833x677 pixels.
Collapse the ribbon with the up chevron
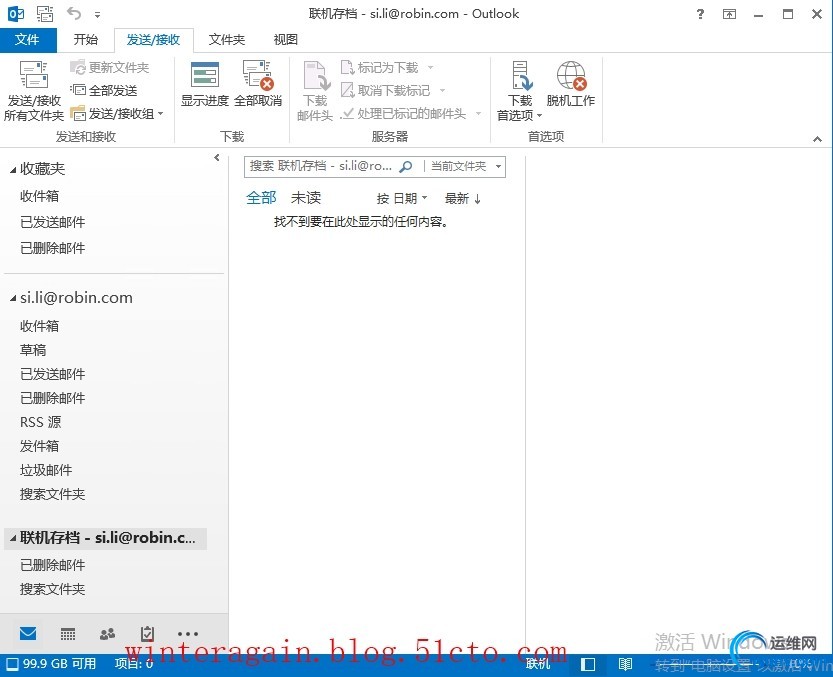click(818, 139)
